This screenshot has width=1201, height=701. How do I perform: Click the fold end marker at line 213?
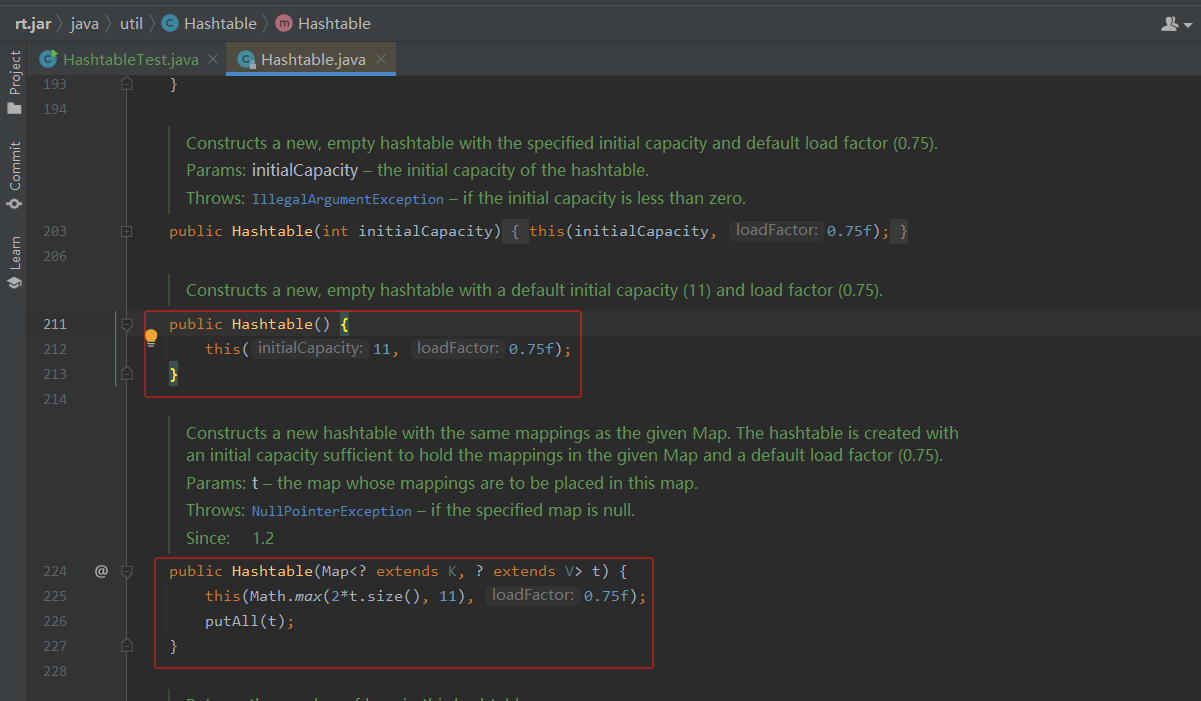click(x=127, y=373)
